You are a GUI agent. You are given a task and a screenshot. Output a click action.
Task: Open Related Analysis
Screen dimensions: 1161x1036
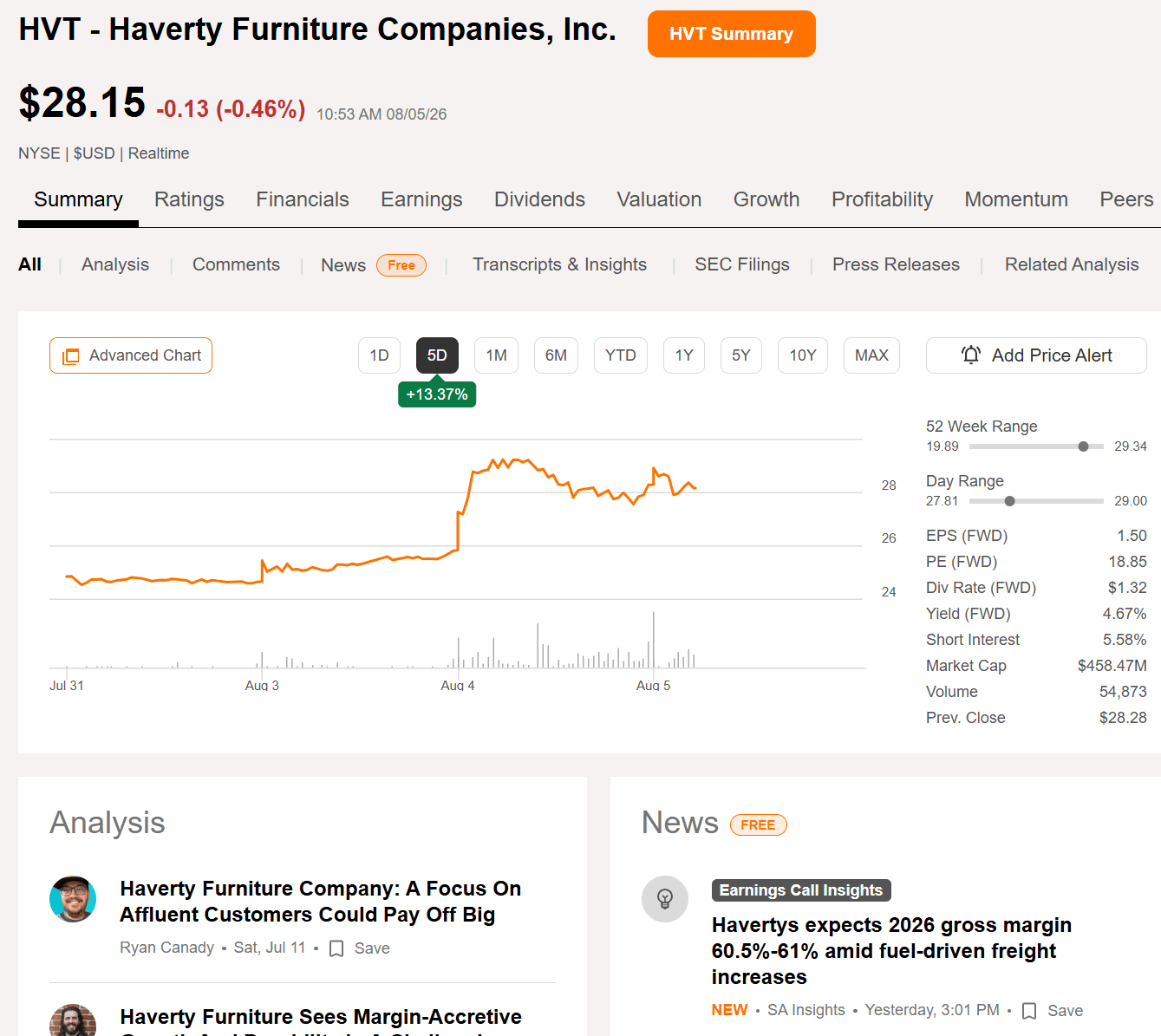click(x=1072, y=264)
